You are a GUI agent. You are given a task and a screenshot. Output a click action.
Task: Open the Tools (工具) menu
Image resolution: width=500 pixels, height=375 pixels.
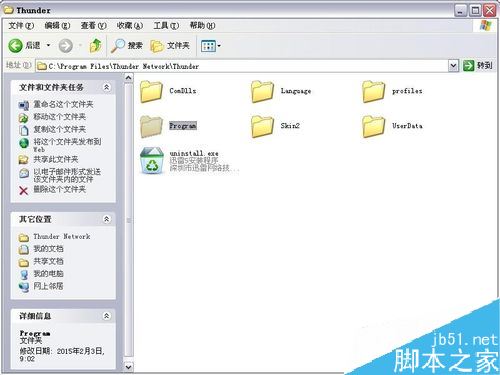point(166,25)
